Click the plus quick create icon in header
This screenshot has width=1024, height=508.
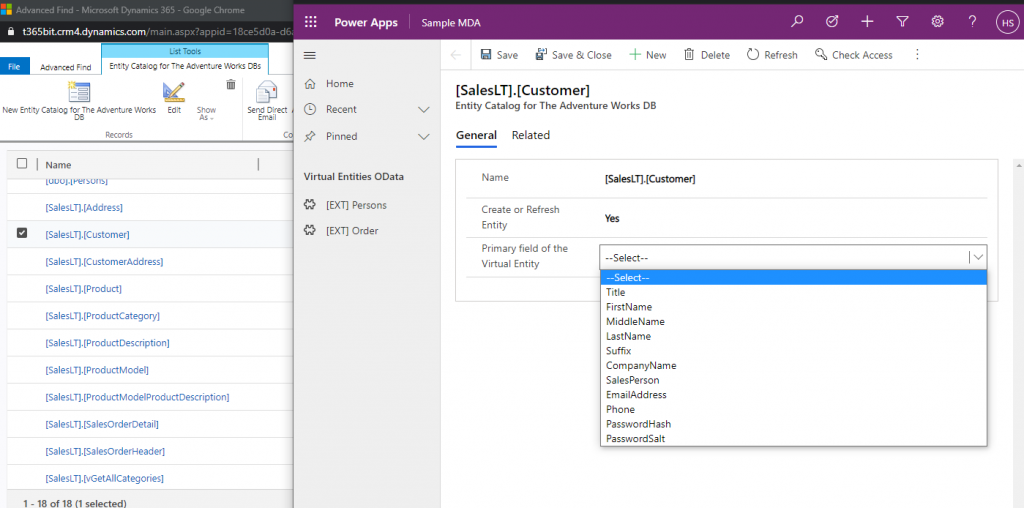[x=867, y=22]
